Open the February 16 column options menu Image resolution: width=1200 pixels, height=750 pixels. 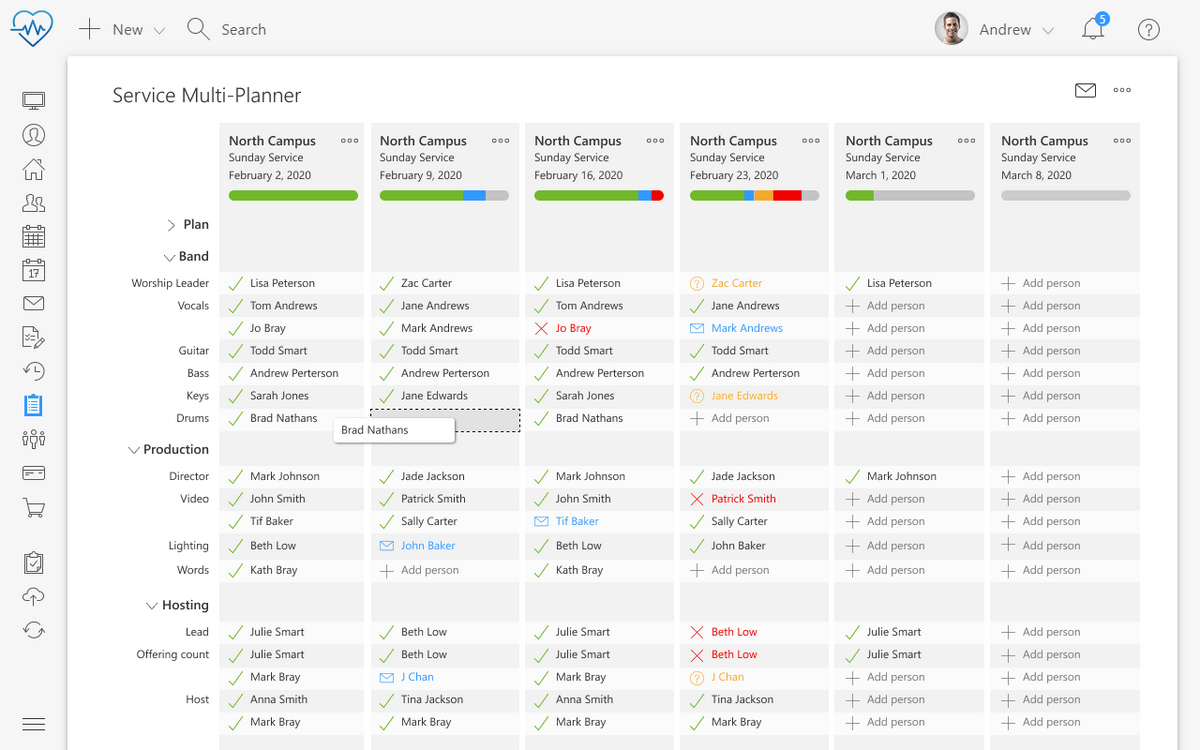pos(655,141)
